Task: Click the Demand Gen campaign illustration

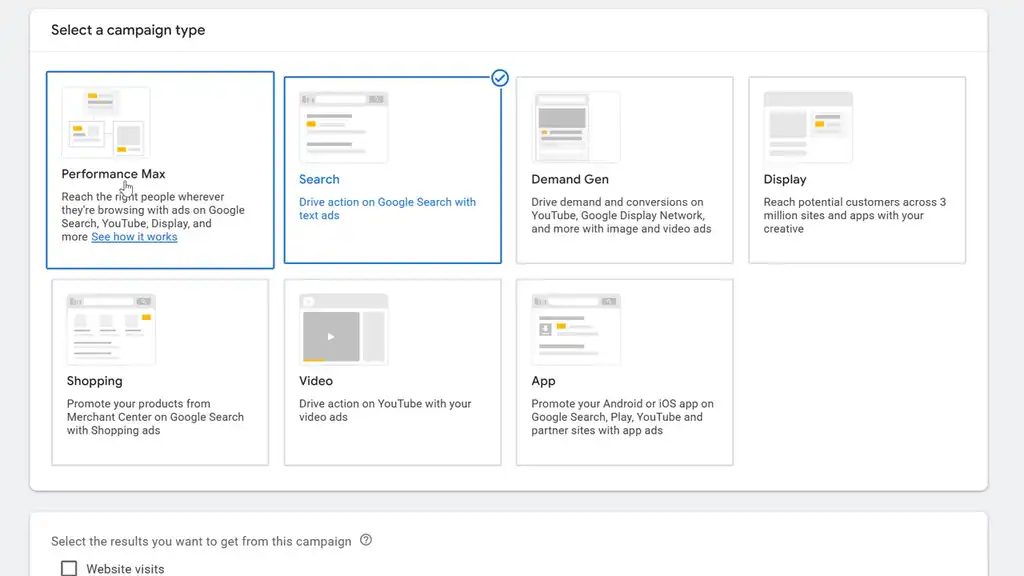Action: (x=576, y=127)
